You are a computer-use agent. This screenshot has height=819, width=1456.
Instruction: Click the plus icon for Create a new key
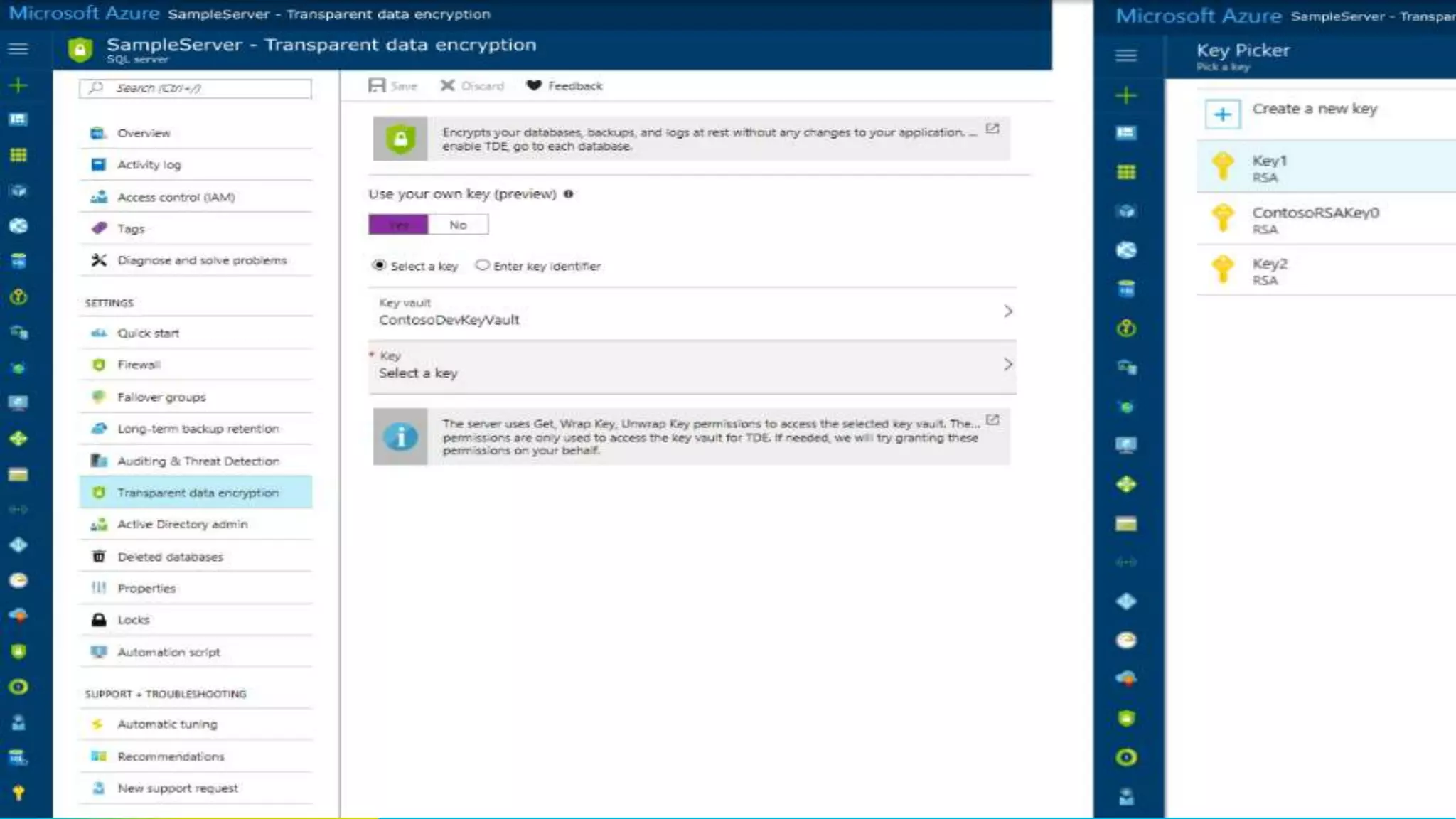1223,114
